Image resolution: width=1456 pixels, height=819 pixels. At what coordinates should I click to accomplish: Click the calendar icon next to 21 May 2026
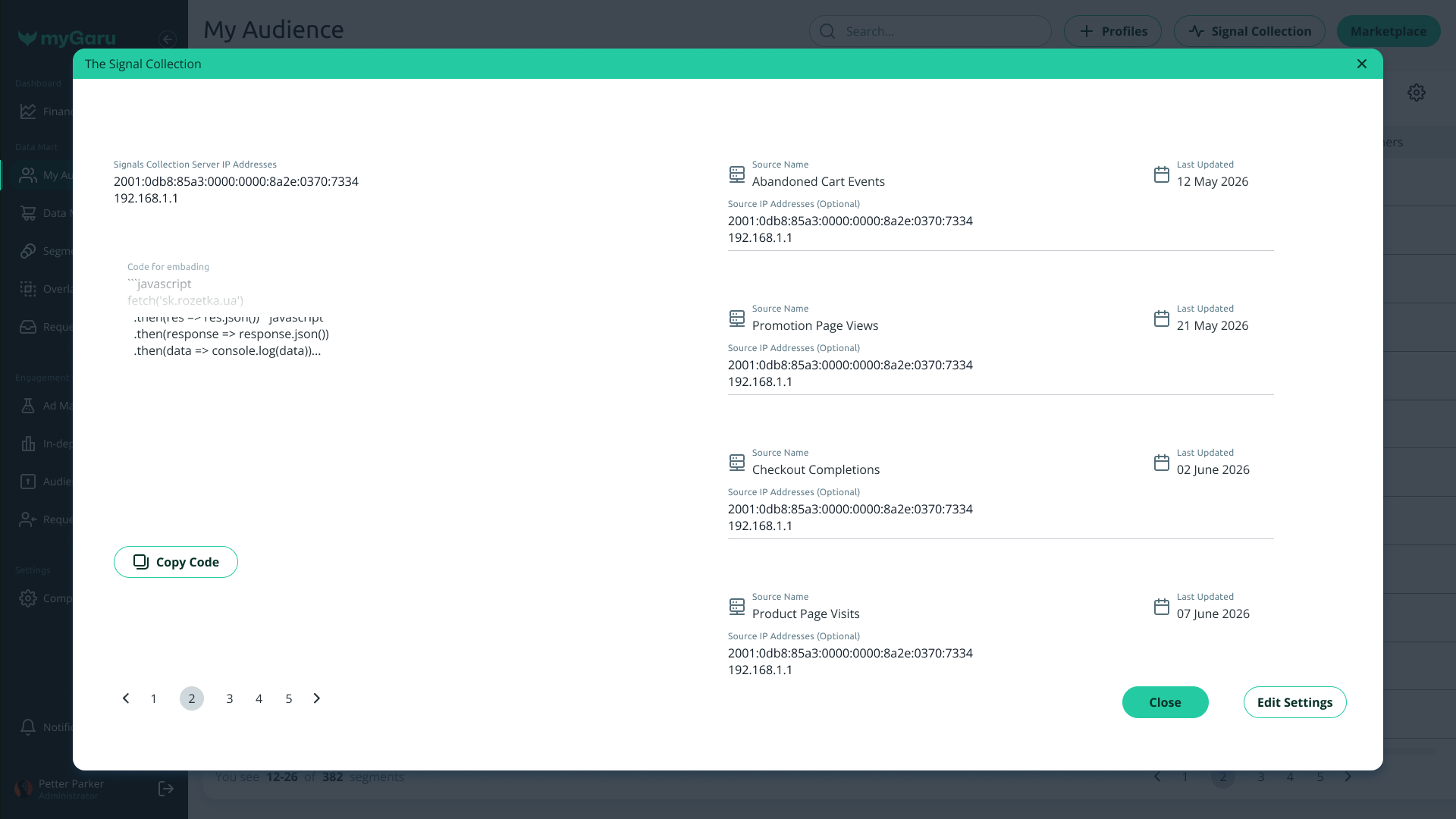[1162, 318]
